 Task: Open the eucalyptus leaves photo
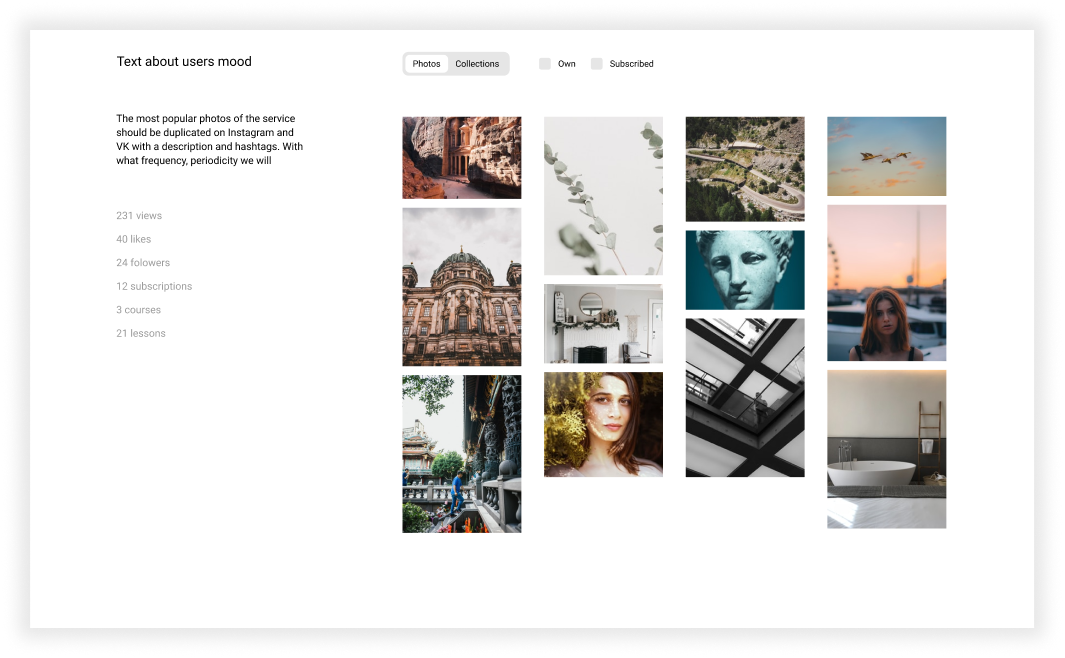pos(603,195)
